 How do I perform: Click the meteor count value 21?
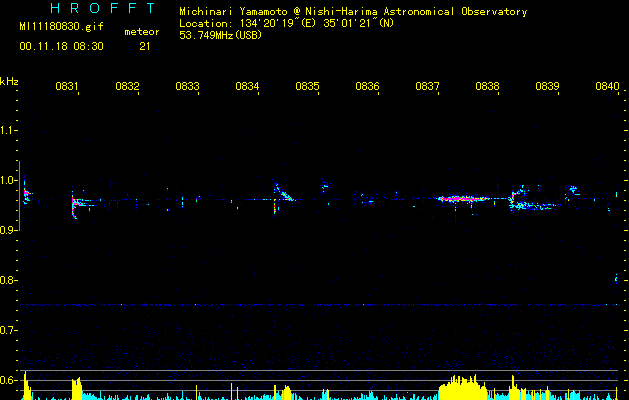[x=145, y=47]
